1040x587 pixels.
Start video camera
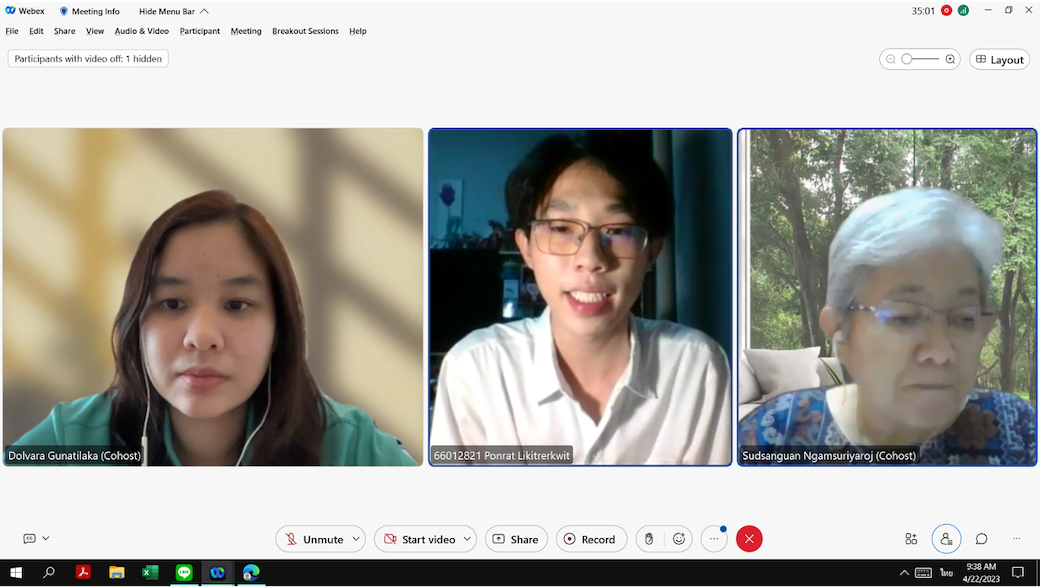tap(418, 539)
